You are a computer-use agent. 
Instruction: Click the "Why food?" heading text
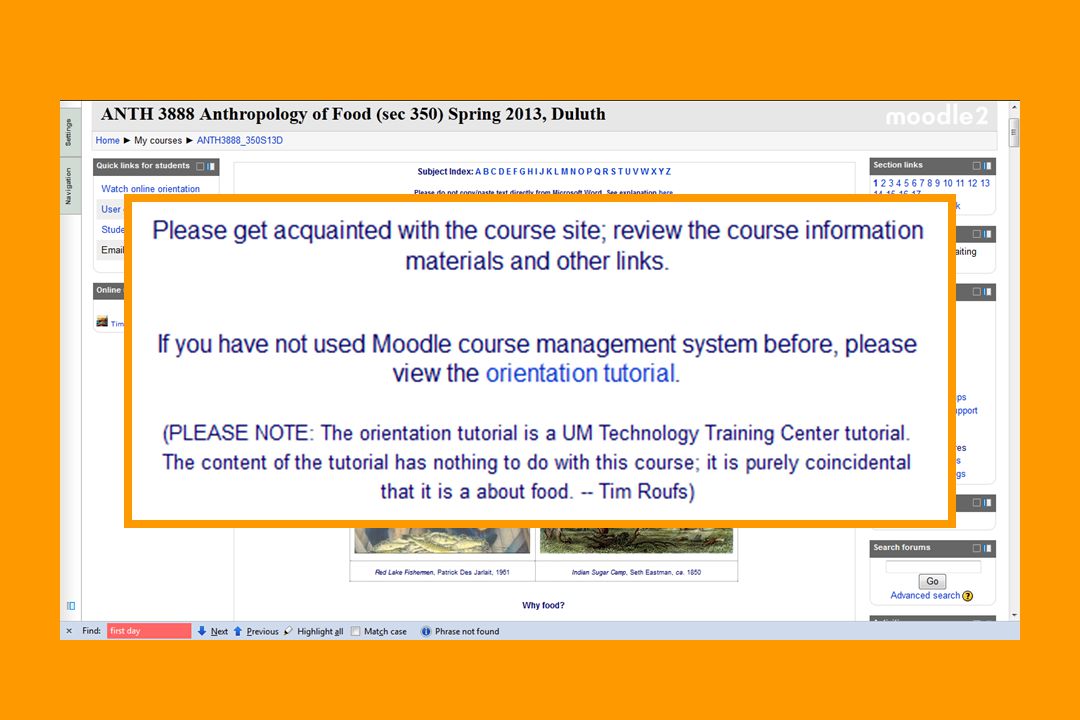[543, 606]
